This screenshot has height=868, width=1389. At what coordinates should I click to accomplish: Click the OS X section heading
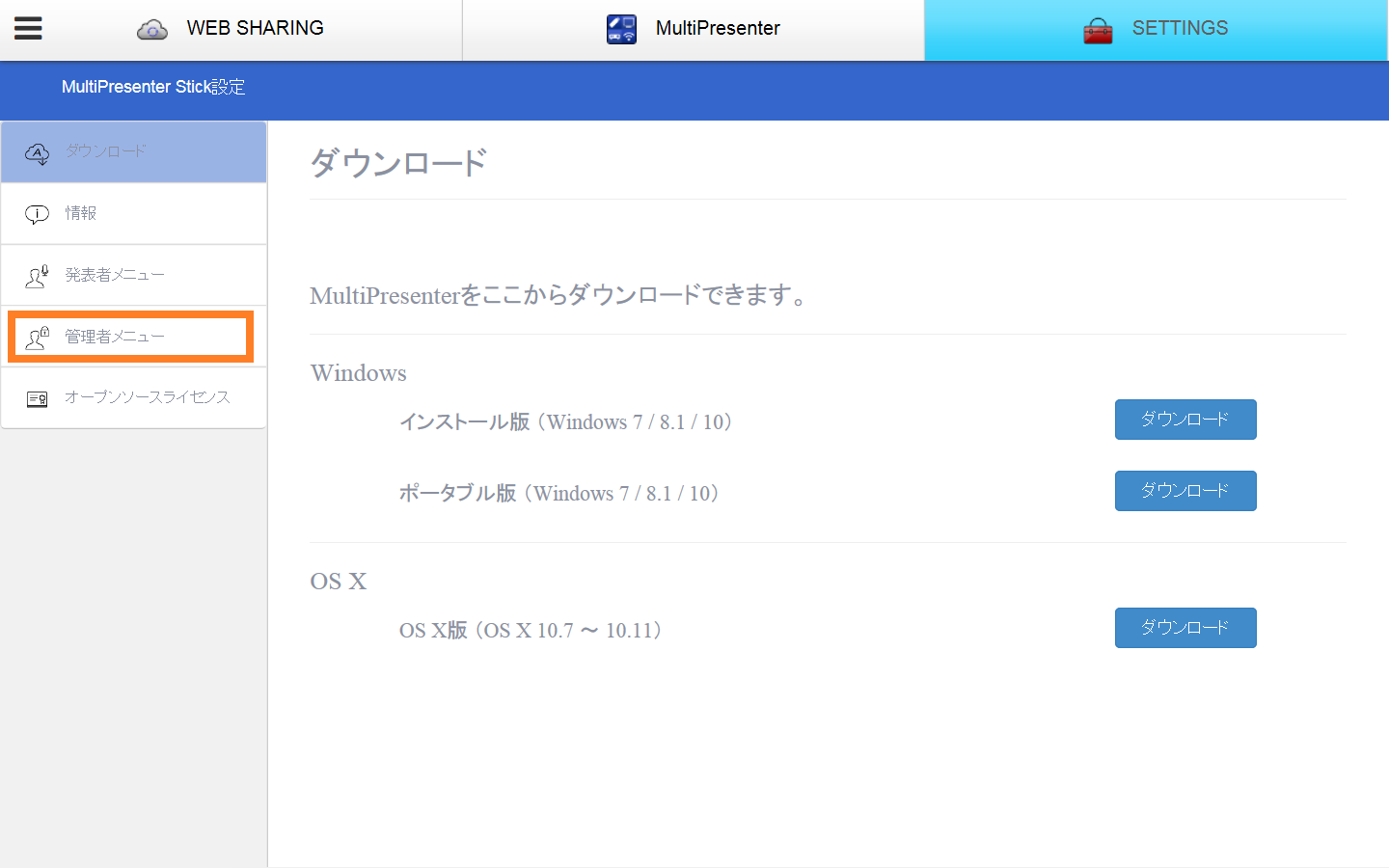tap(339, 582)
